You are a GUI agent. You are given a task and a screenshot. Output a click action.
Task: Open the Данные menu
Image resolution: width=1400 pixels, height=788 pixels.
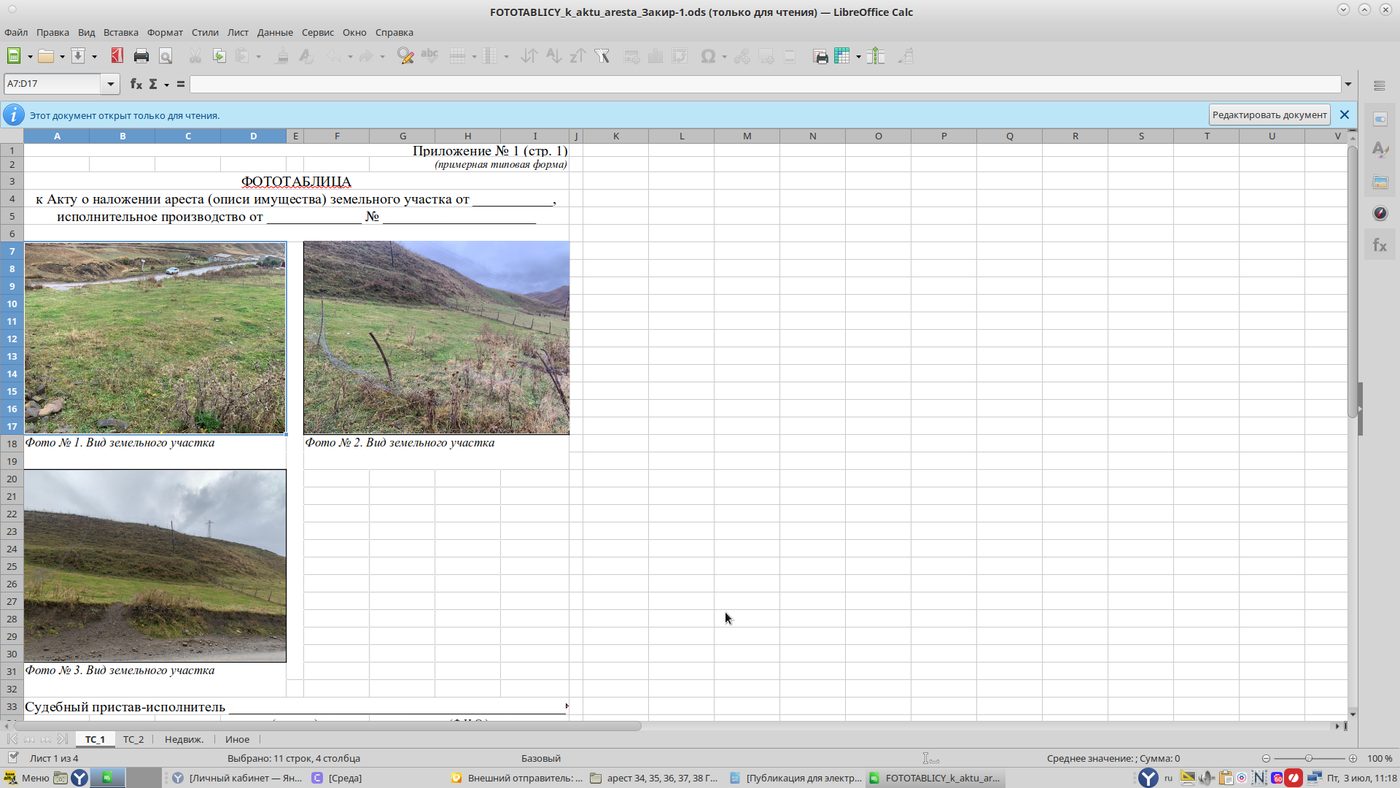point(275,32)
